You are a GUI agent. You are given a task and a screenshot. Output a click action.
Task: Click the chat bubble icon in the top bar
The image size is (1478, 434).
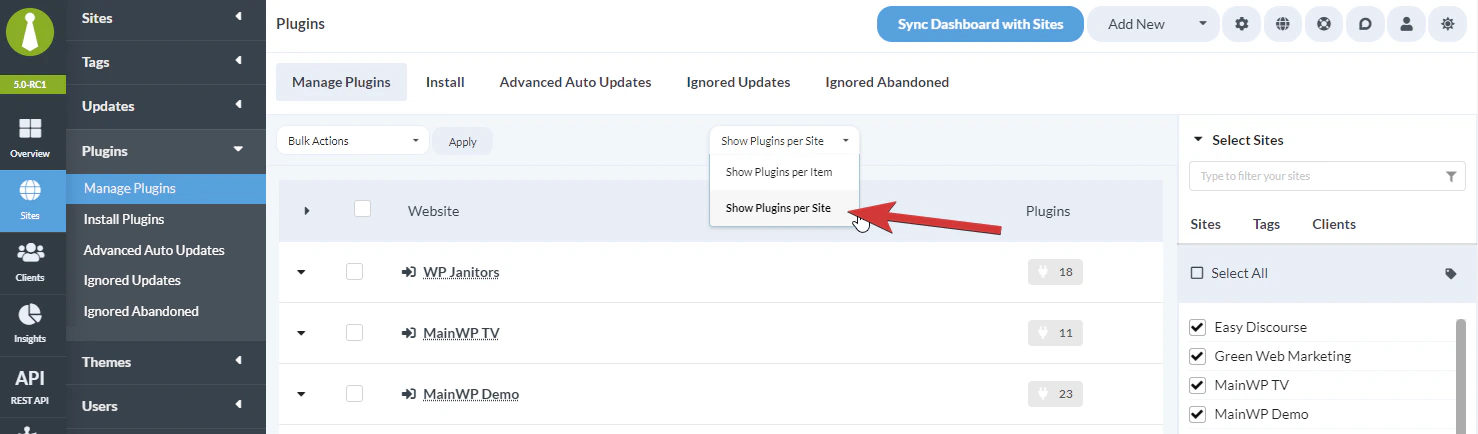pyautogui.click(x=1365, y=24)
